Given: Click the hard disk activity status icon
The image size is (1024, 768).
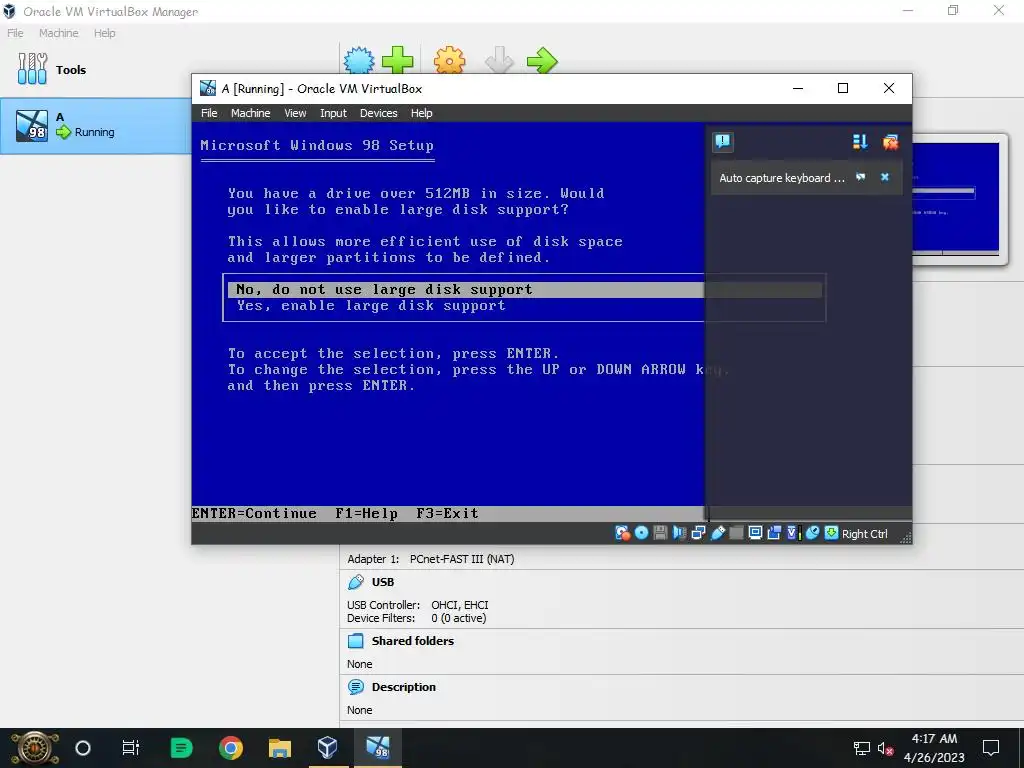Looking at the screenshot, I should click(x=622, y=533).
